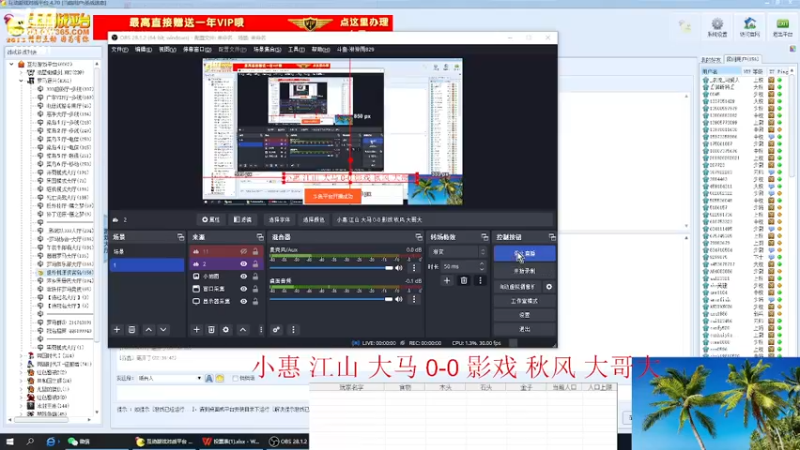Viewport: 800px width, 450px height.
Task: Collapse the top root node in room tree
Action: (x=12, y=64)
